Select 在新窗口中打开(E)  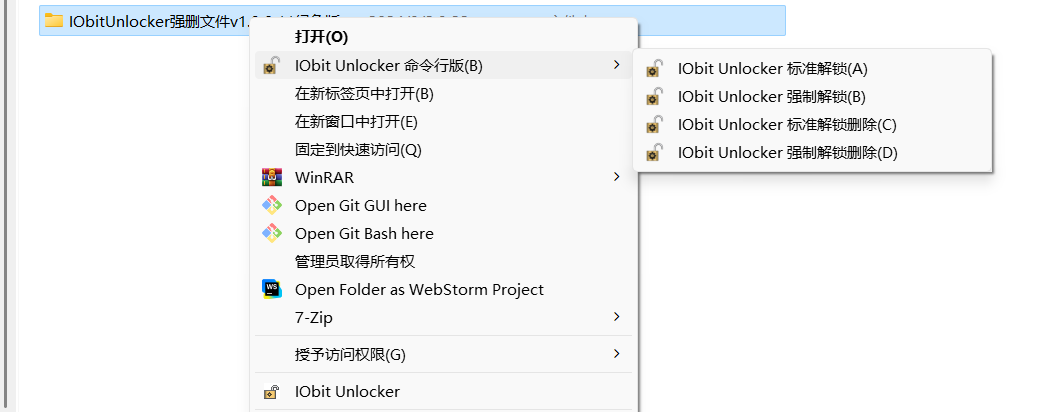[x=356, y=122]
